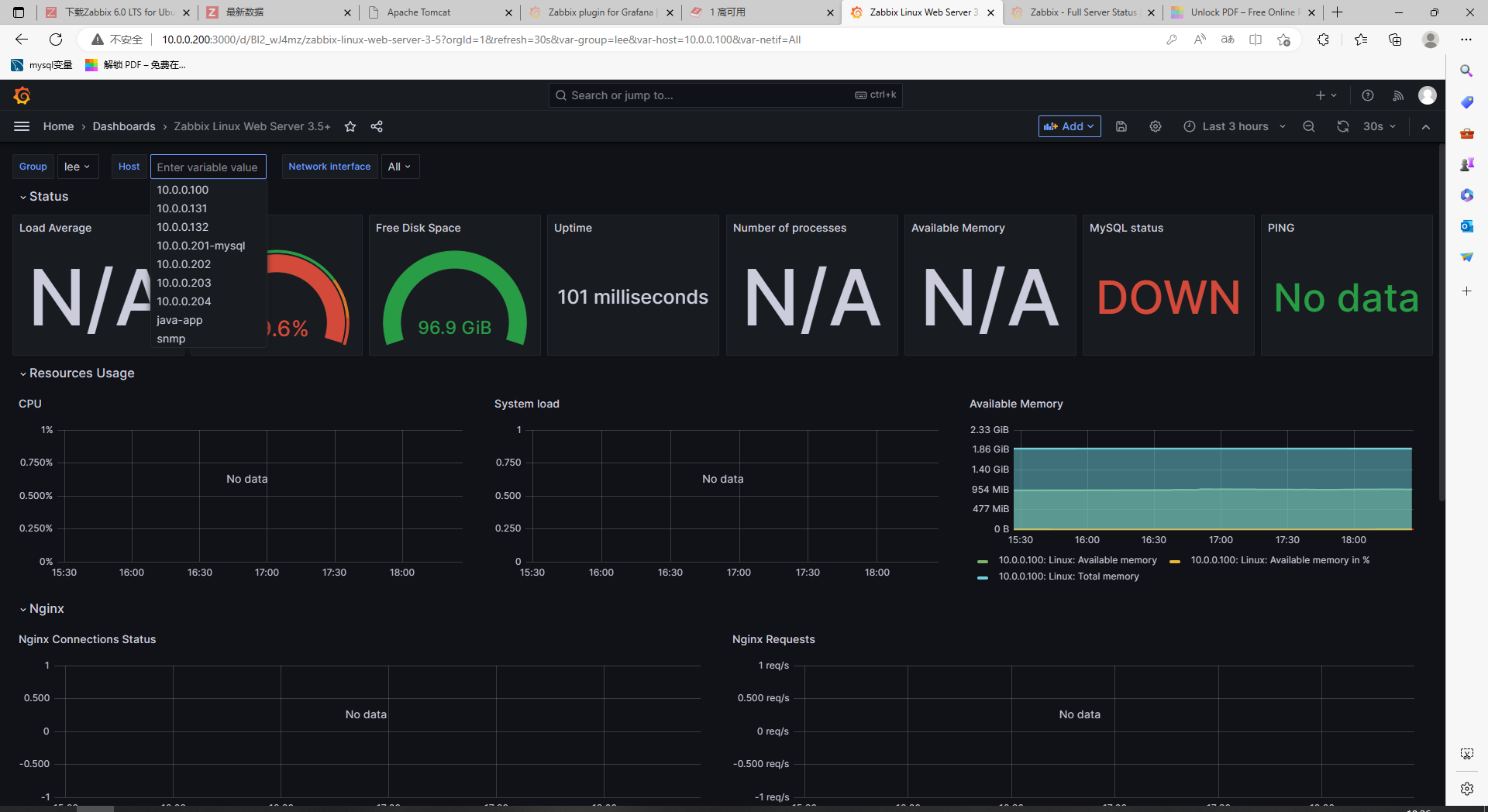Screen dimensions: 1488x812
Task: Open the 解锁 PDF bookmark
Action: coord(136,65)
